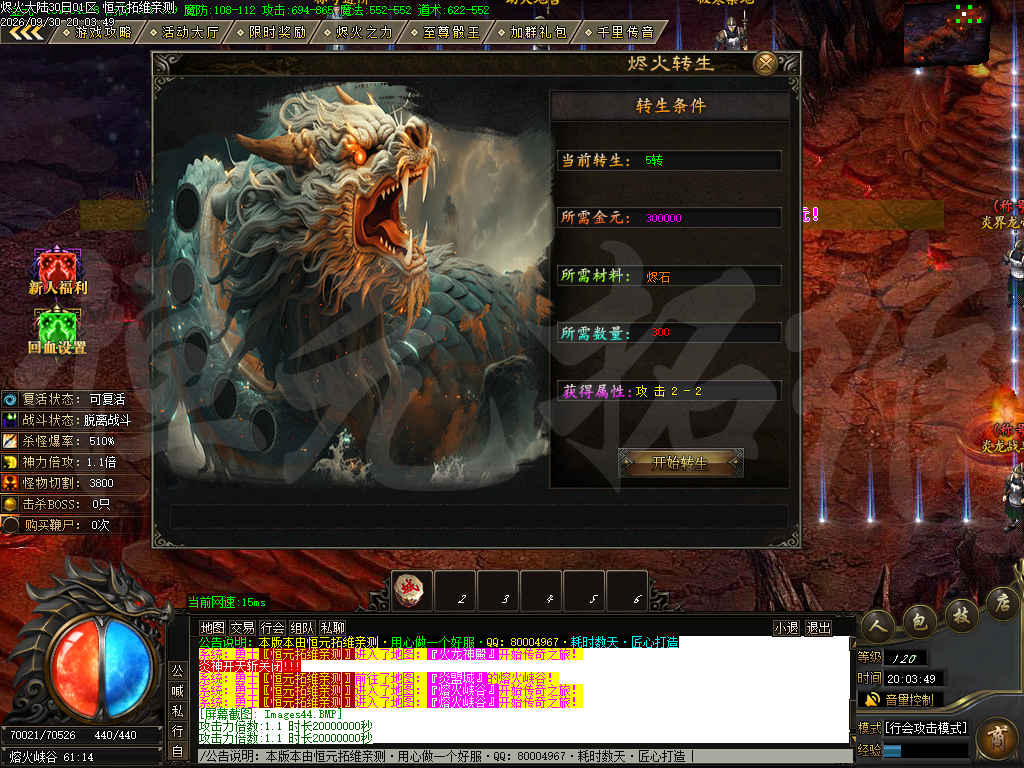
Task: Click the 开始转生 start rebirth button
Action: coord(680,462)
